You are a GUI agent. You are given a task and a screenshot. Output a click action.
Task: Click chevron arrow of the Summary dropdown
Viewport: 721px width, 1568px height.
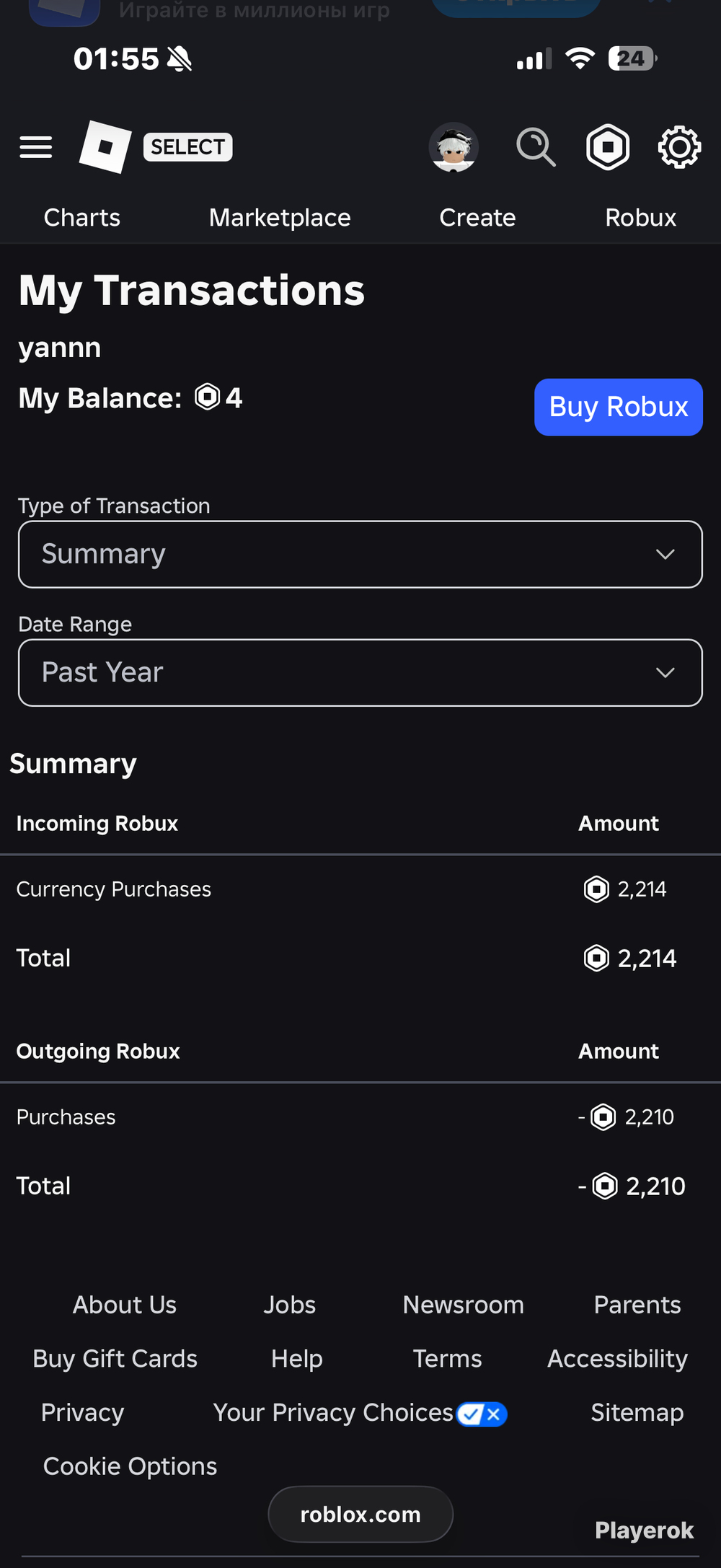(x=665, y=554)
